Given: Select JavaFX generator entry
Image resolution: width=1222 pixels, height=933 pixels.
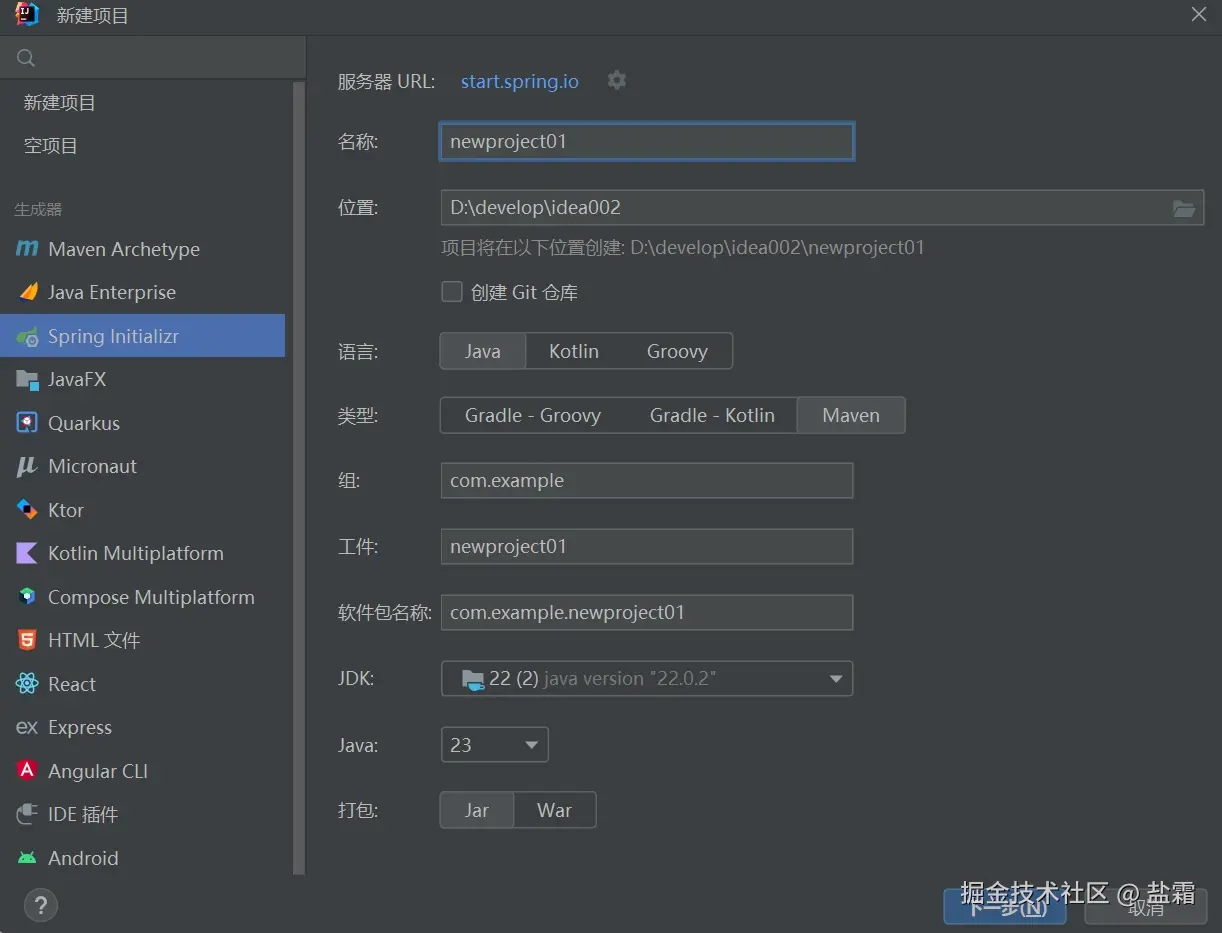Looking at the screenshot, I should (142, 379).
